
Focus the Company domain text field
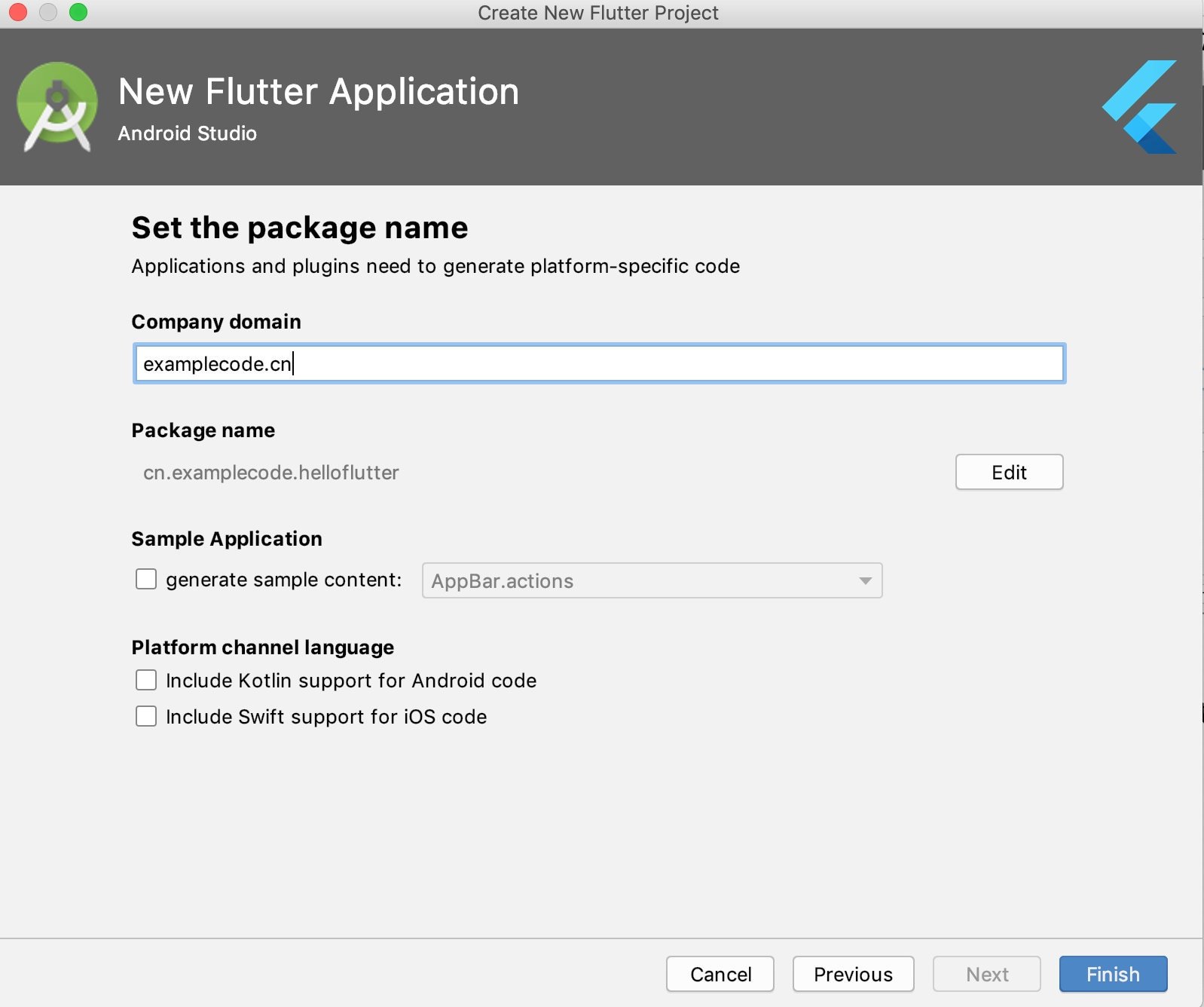[x=599, y=363]
